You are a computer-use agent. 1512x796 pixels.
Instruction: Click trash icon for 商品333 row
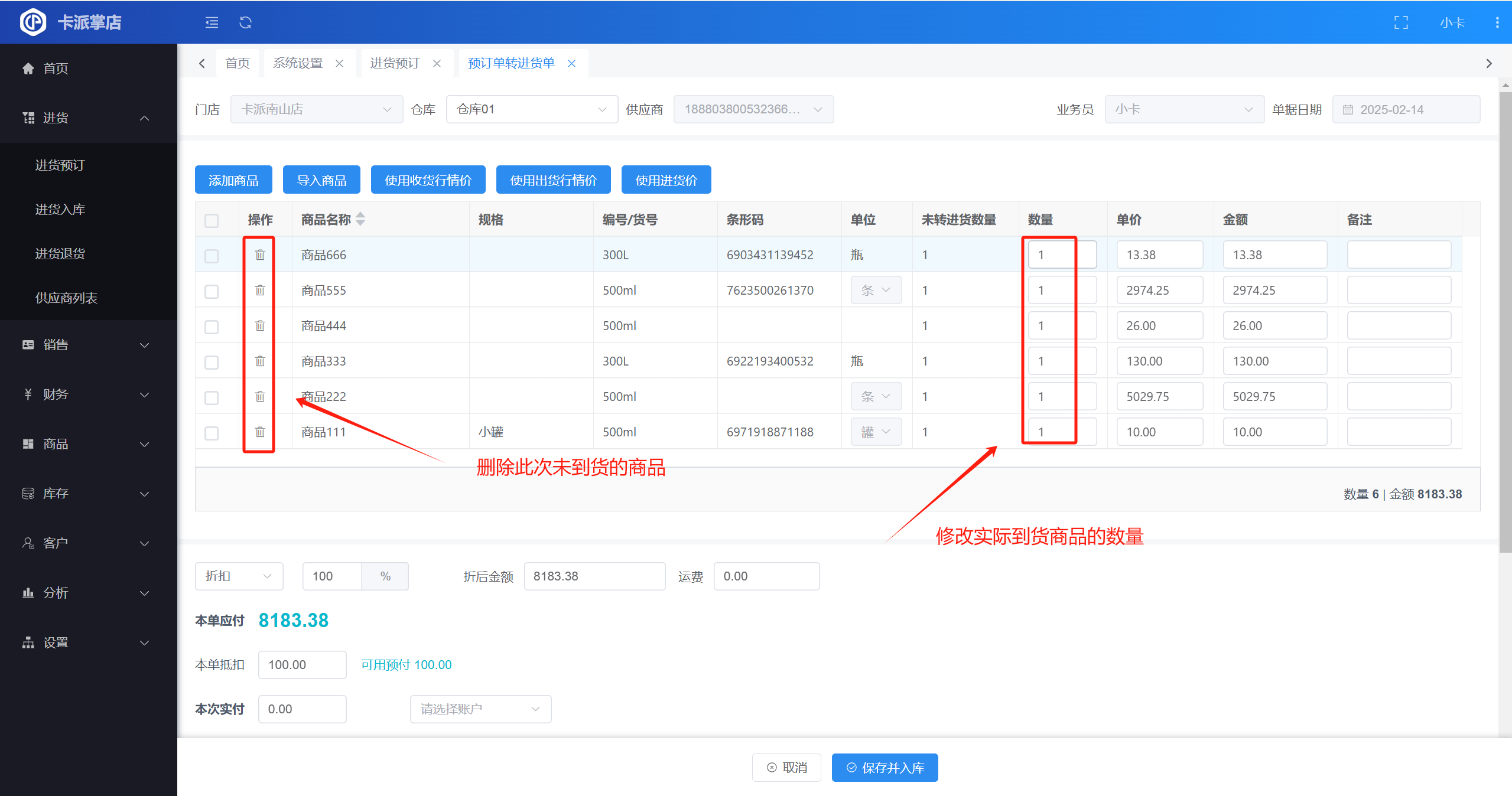(260, 361)
